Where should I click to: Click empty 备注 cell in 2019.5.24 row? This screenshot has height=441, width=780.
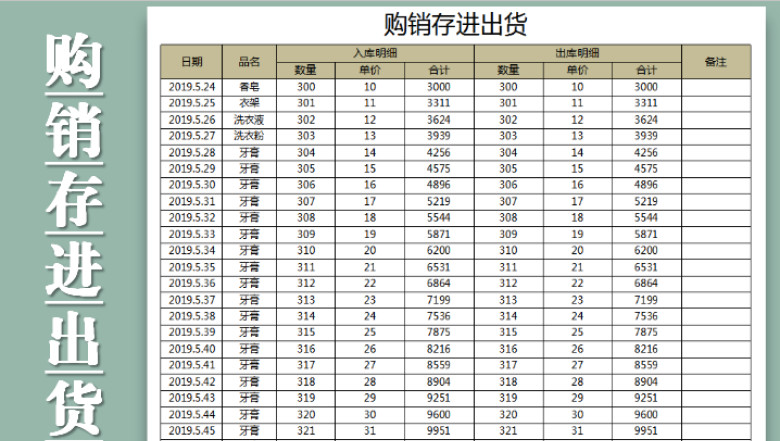(716, 87)
